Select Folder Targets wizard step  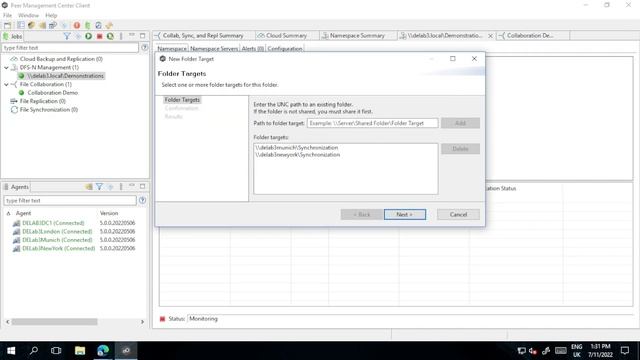point(182,100)
